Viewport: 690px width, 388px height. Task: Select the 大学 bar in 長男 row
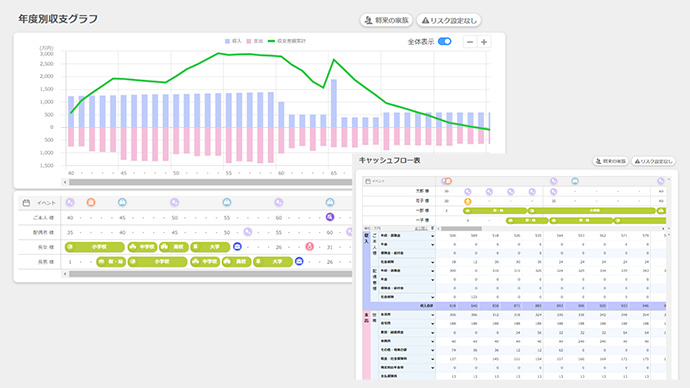(x=273, y=262)
